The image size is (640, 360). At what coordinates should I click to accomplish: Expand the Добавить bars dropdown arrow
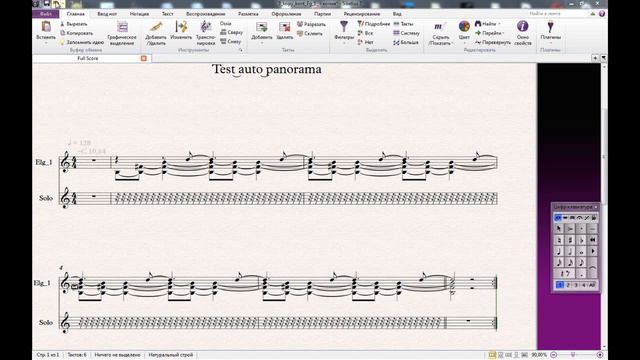coord(262,43)
